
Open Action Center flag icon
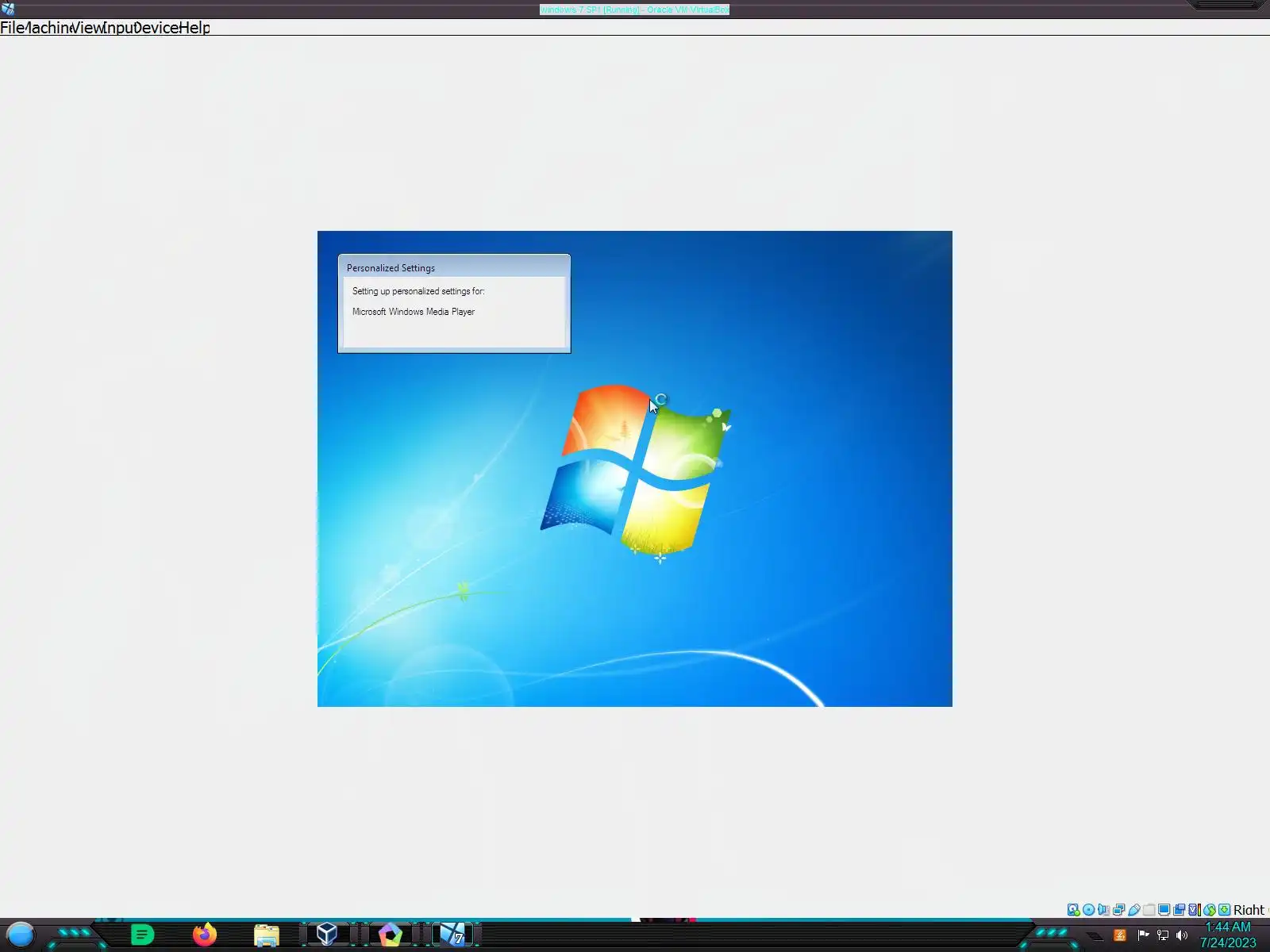1143,935
